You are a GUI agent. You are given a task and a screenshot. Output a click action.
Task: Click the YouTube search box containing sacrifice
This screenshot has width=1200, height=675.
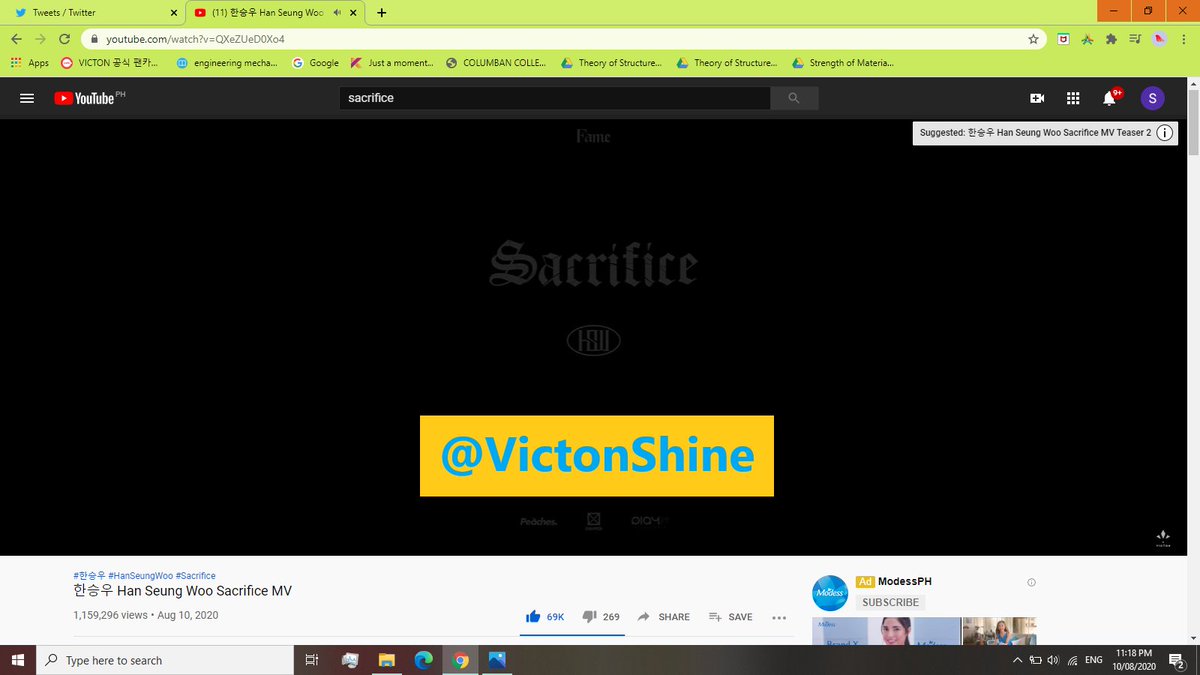(x=555, y=98)
